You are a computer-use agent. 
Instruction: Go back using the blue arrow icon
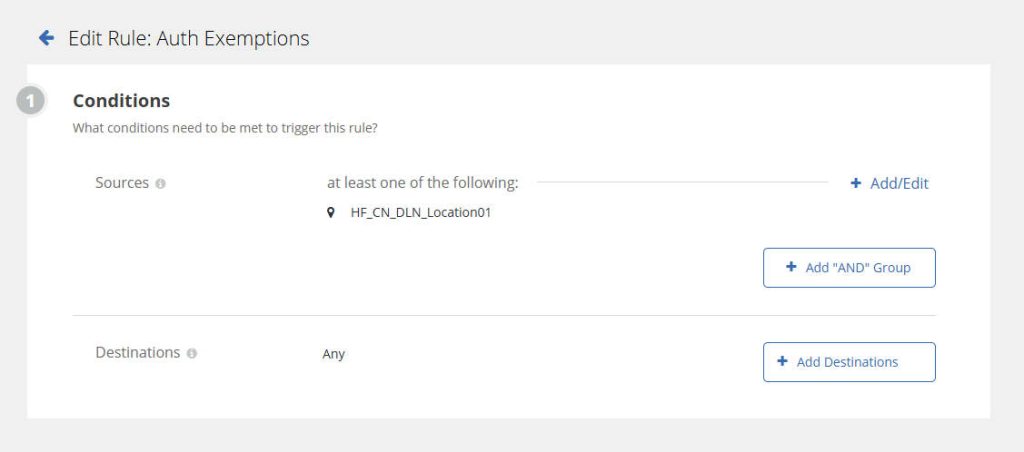point(46,38)
